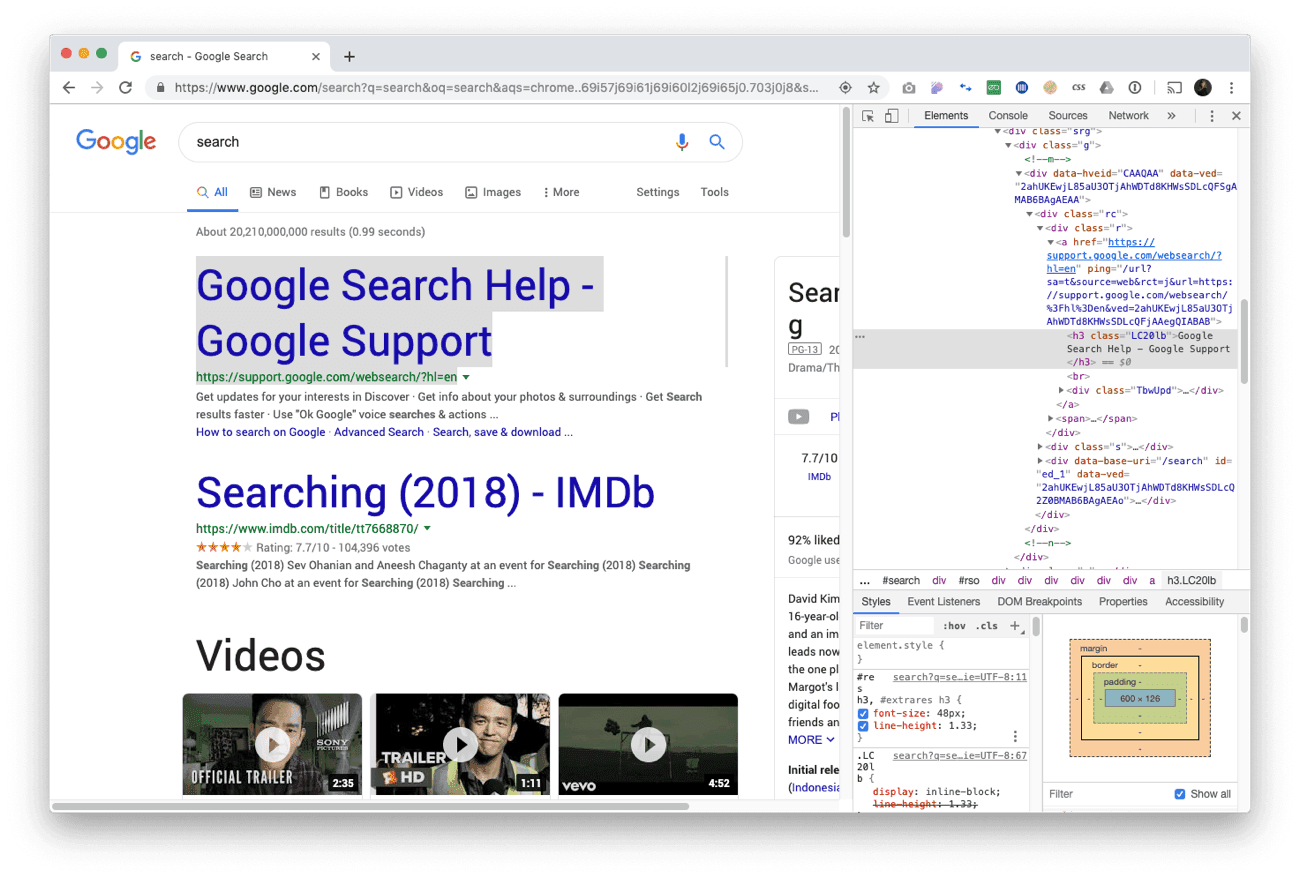Add new style rule with plus icon
Image resolution: width=1300 pixels, height=877 pixels.
[x=1014, y=626]
